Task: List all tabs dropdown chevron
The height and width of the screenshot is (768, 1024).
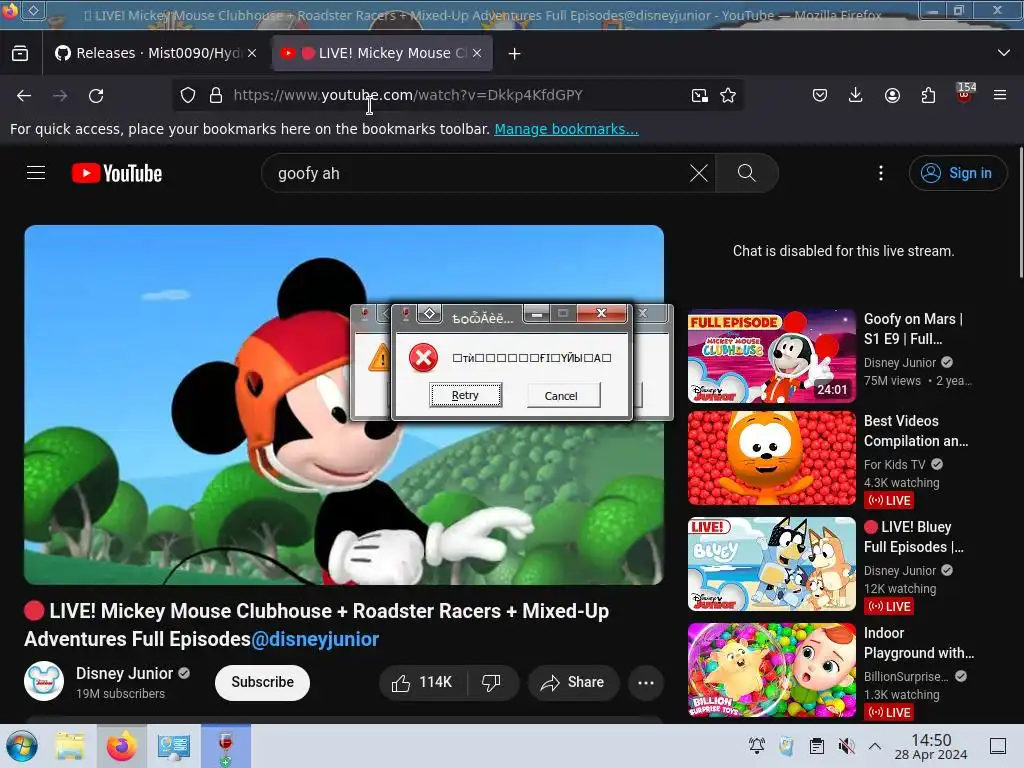Action: click(1004, 53)
